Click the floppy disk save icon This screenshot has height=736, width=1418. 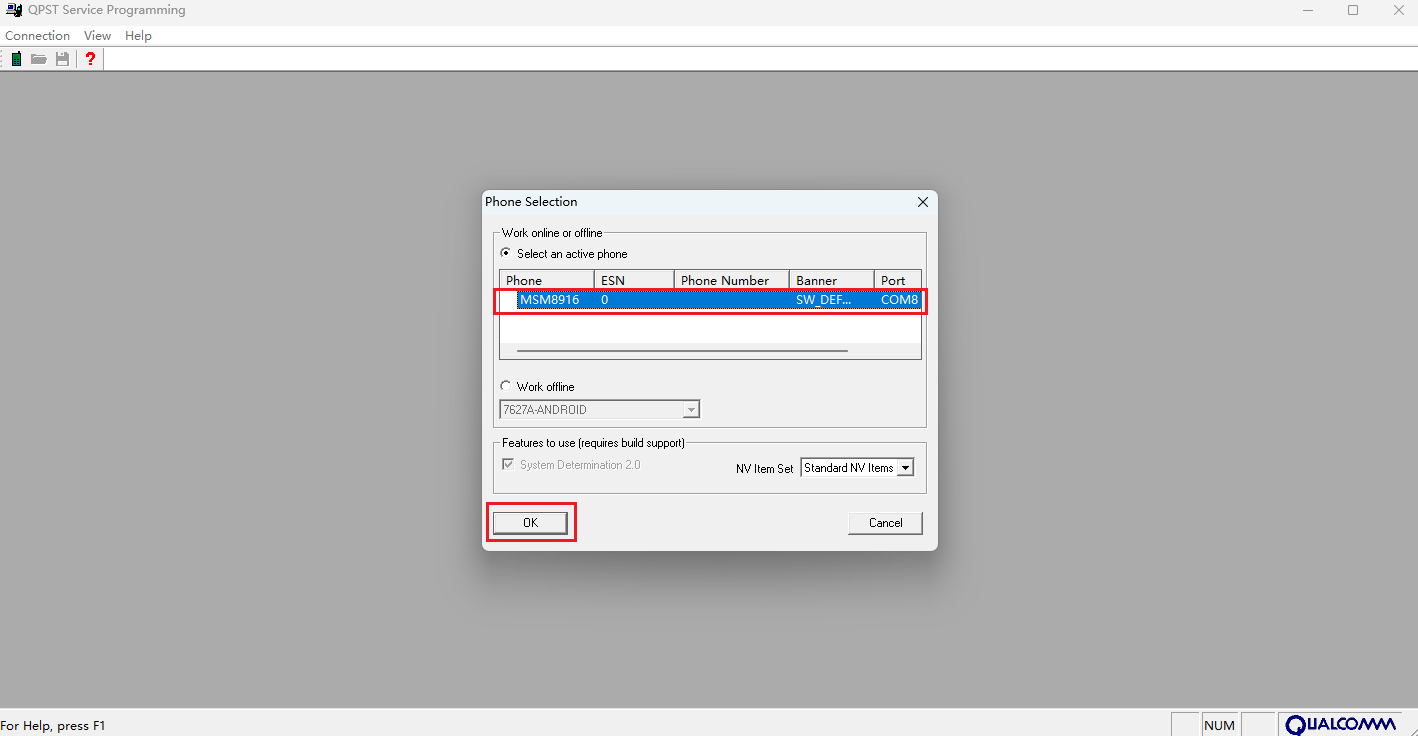pyautogui.click(x=62, y=59)
